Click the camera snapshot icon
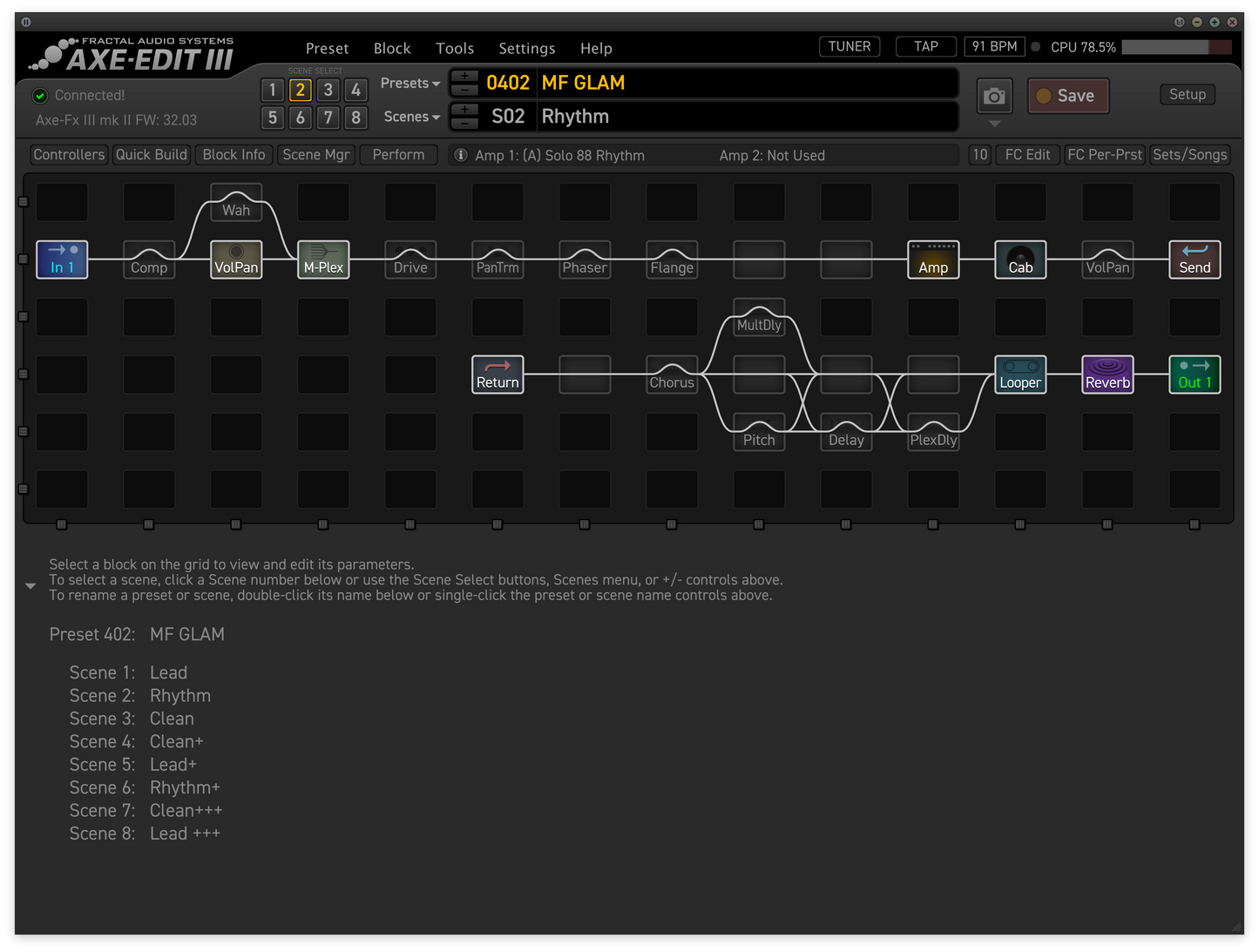 point(994,96)
